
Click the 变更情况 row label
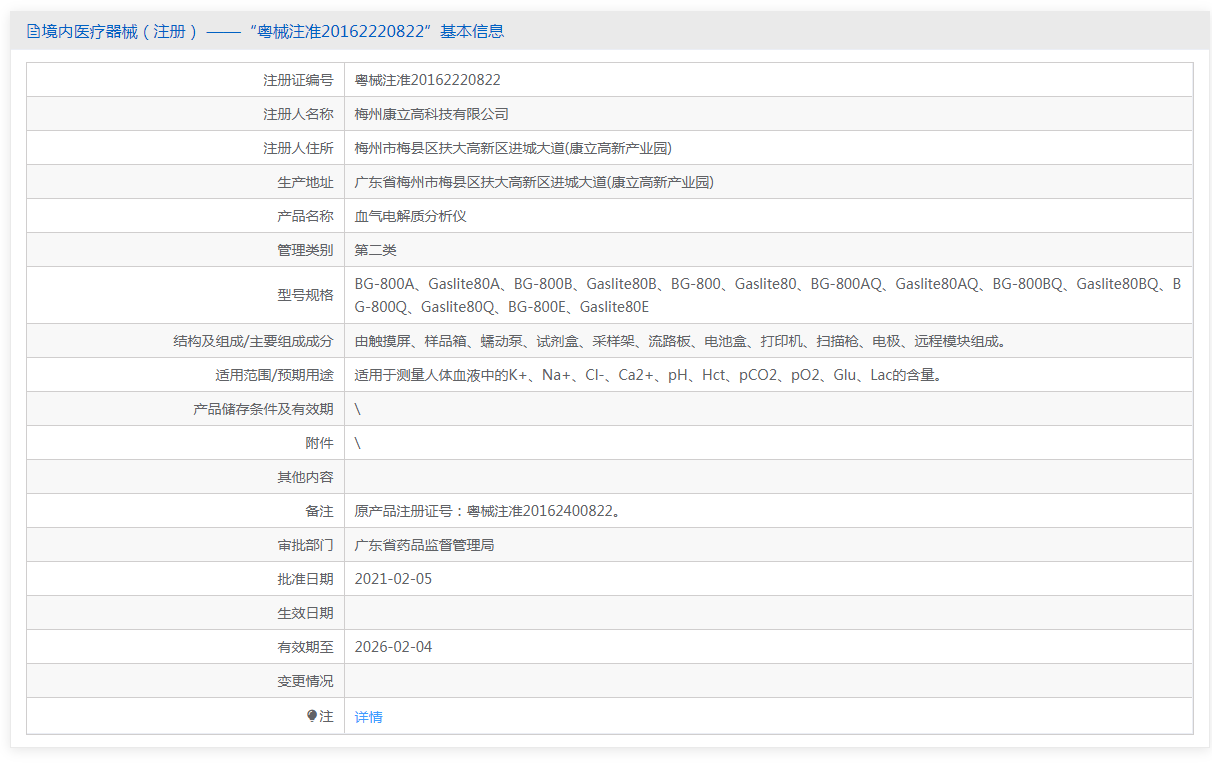pyautogui.click(x=305, y=681)
